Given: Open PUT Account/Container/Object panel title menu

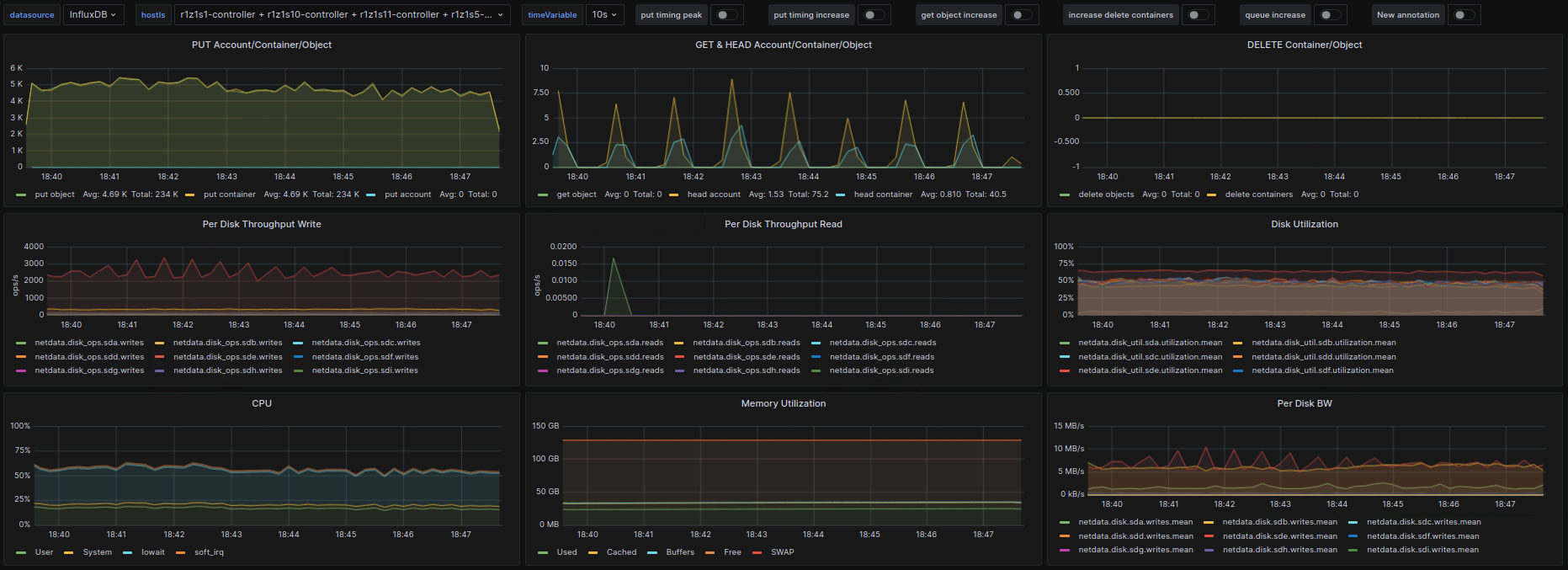Looking at the screenshot, I should [x=261, y=45].
